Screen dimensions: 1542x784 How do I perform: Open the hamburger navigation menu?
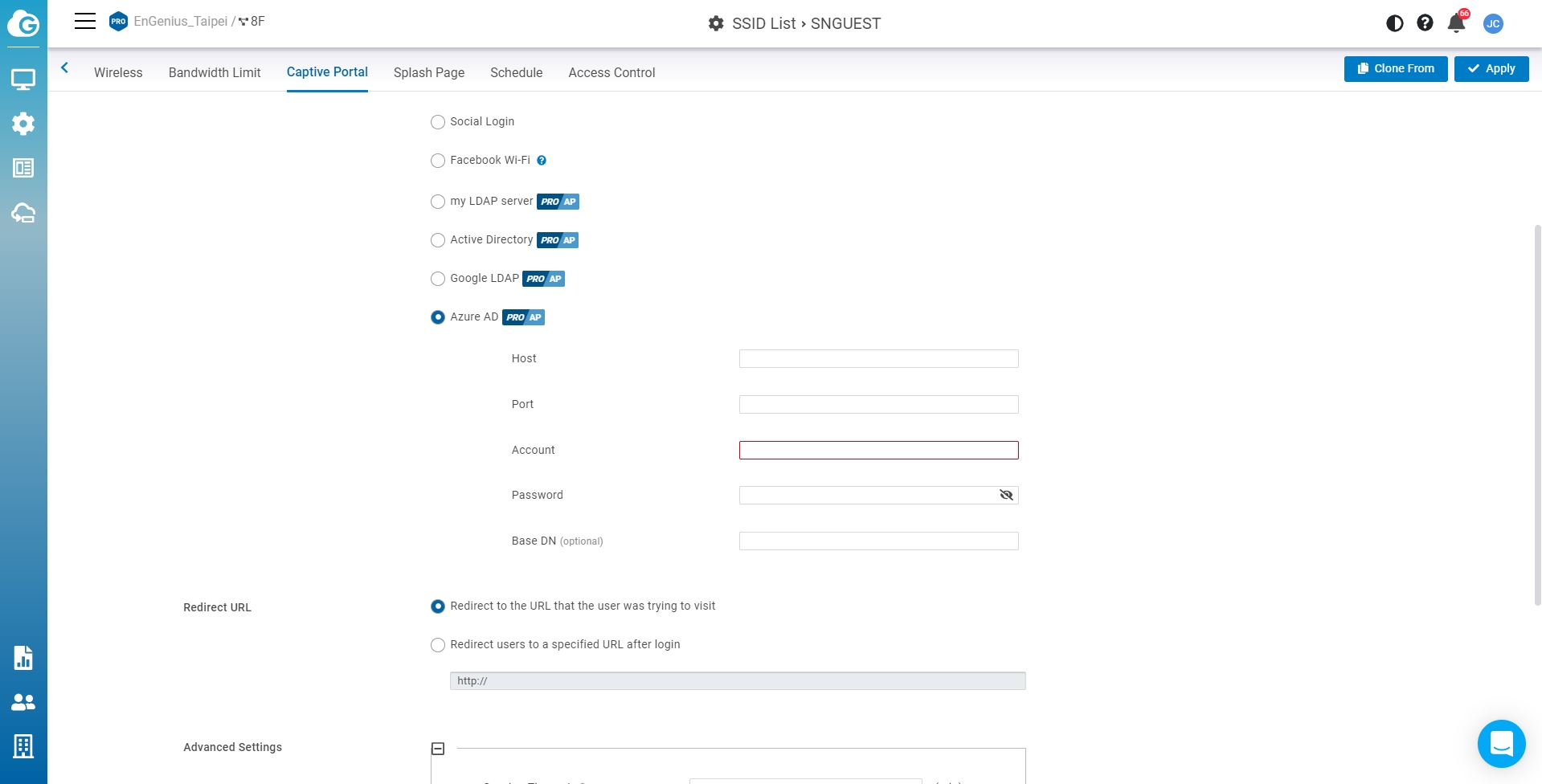point(85,22)
